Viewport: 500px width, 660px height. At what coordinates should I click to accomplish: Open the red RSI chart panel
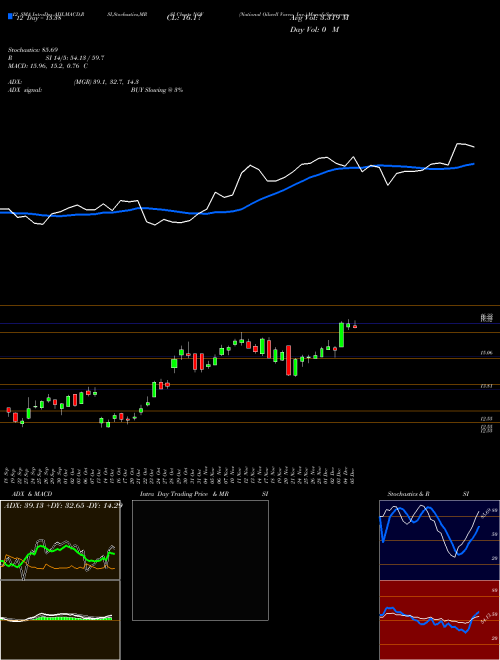(440, 620)
